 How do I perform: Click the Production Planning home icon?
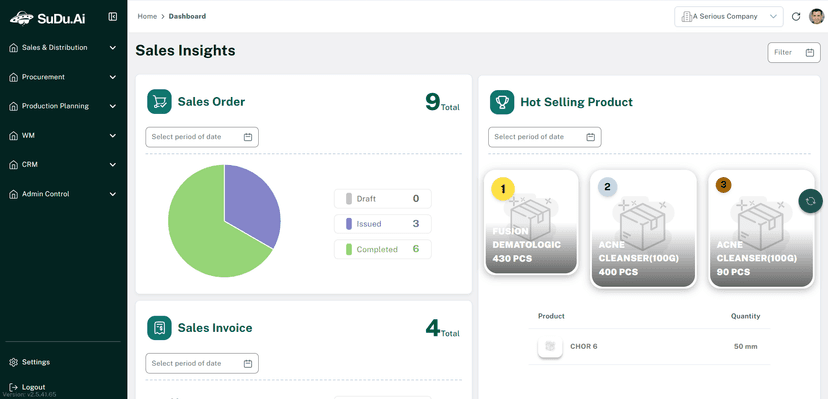pyautogui.click(x=14, y=107)
